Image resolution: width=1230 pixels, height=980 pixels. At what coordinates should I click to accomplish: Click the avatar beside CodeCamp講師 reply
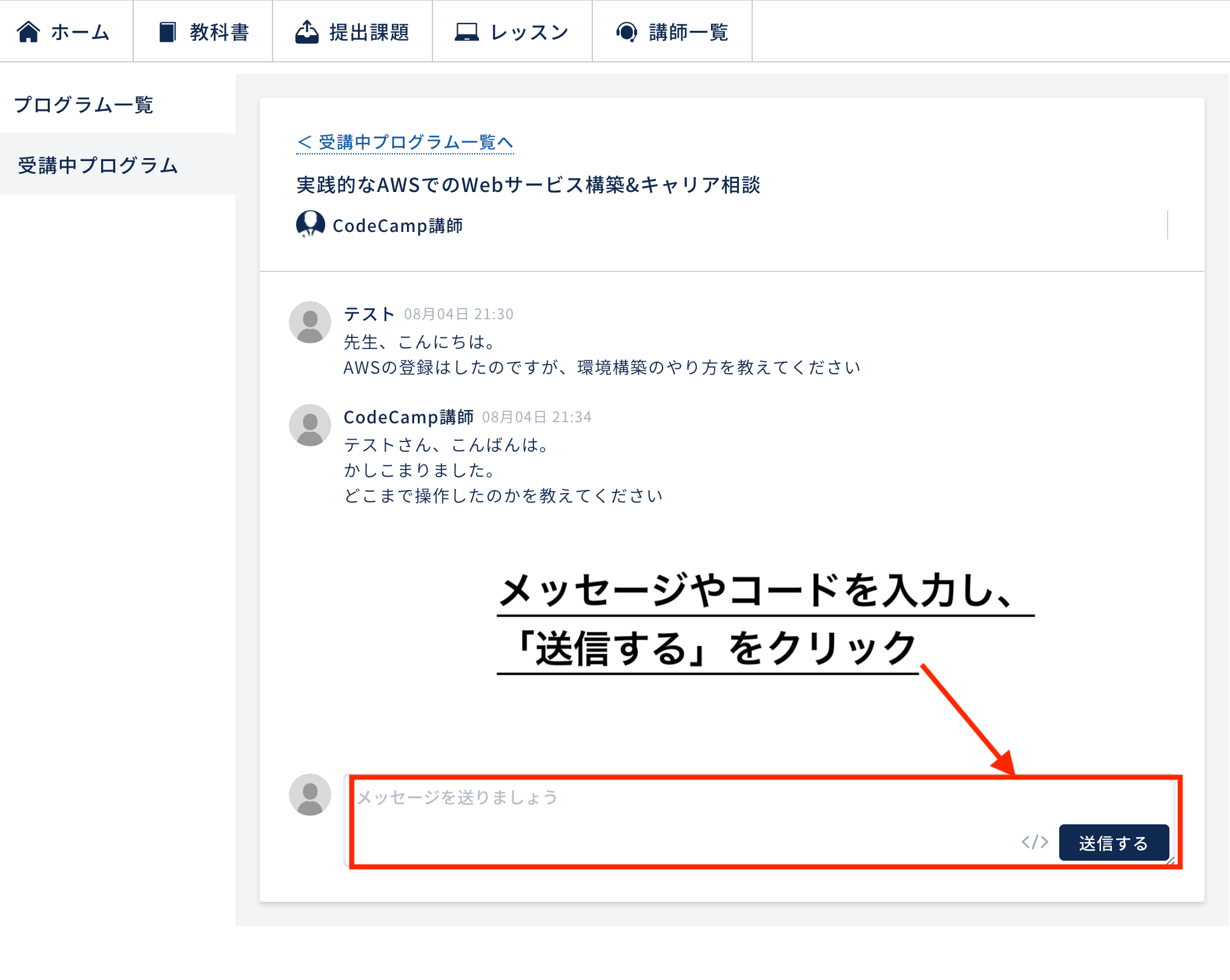point(310,425)
